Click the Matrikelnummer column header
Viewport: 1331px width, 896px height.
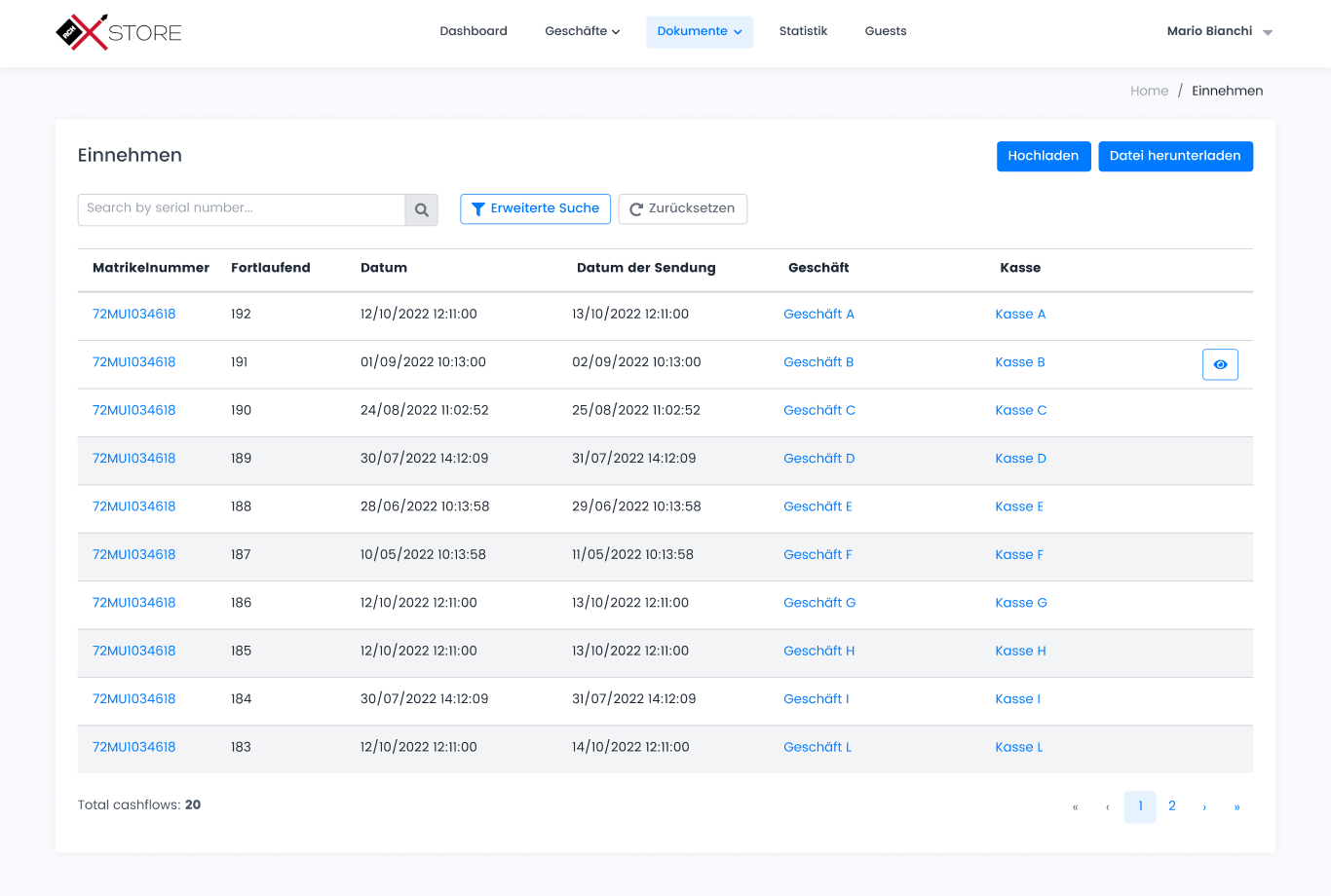point(151,268)
